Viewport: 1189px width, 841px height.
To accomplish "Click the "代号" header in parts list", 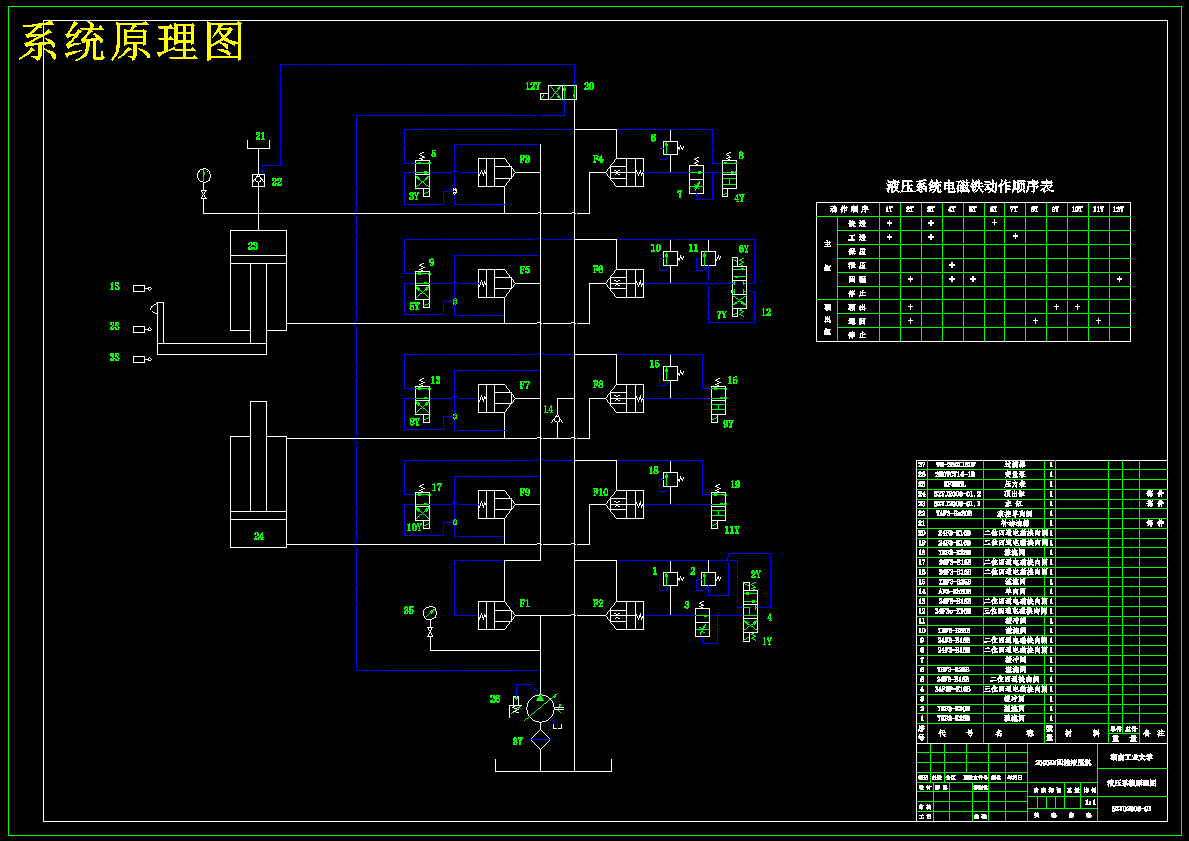I will tap(955, 733).
